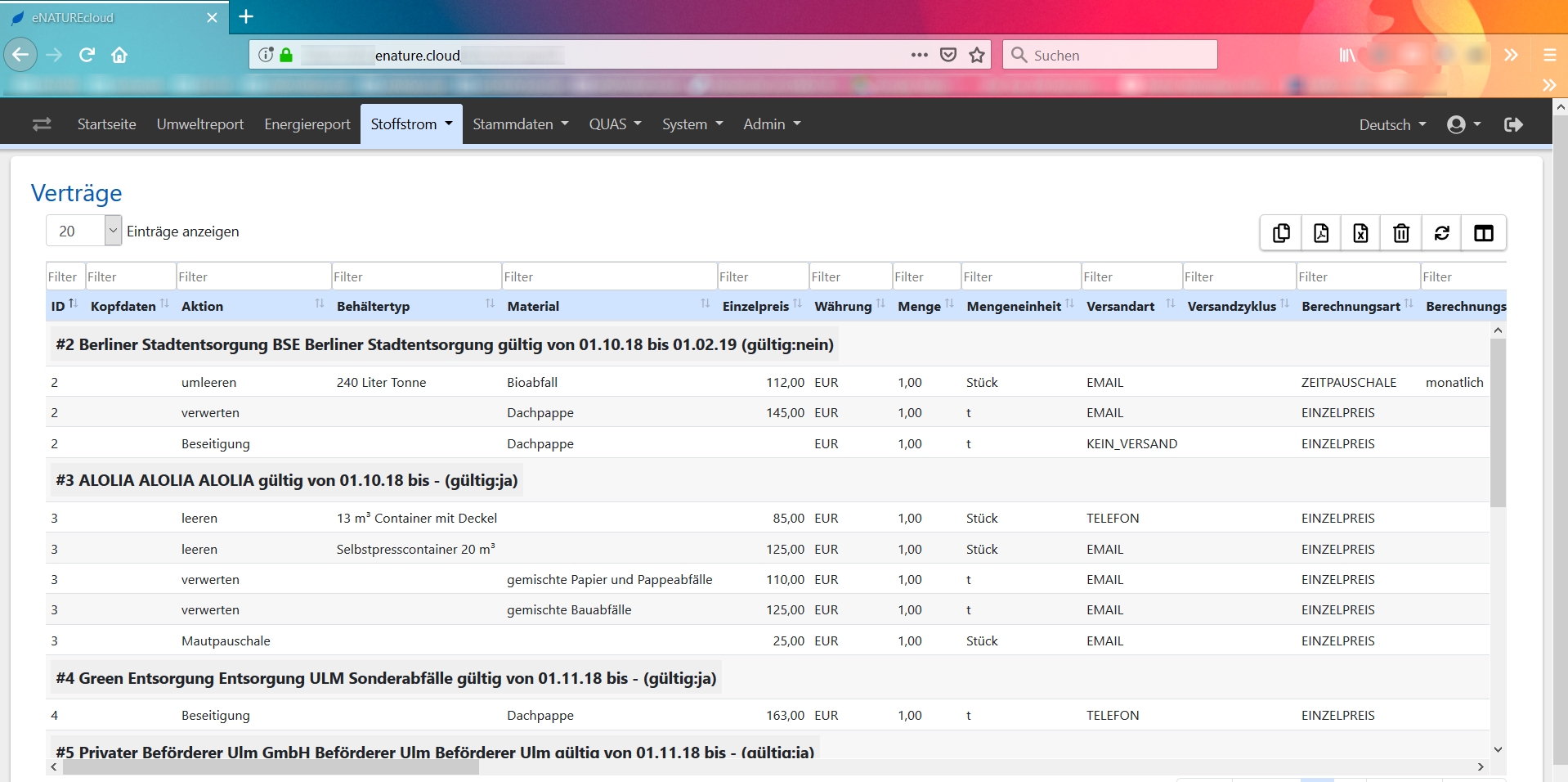This screenshot has height=782, width=1568.
Task: Click the KEIN_VERSAND cell
Action: point(1132,443)
